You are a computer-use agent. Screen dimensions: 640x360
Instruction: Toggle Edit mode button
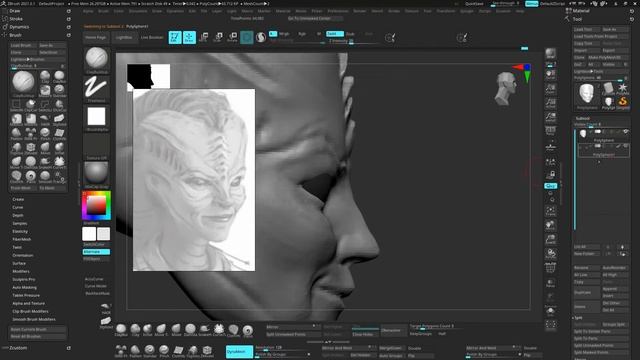[x=175, y=38]
